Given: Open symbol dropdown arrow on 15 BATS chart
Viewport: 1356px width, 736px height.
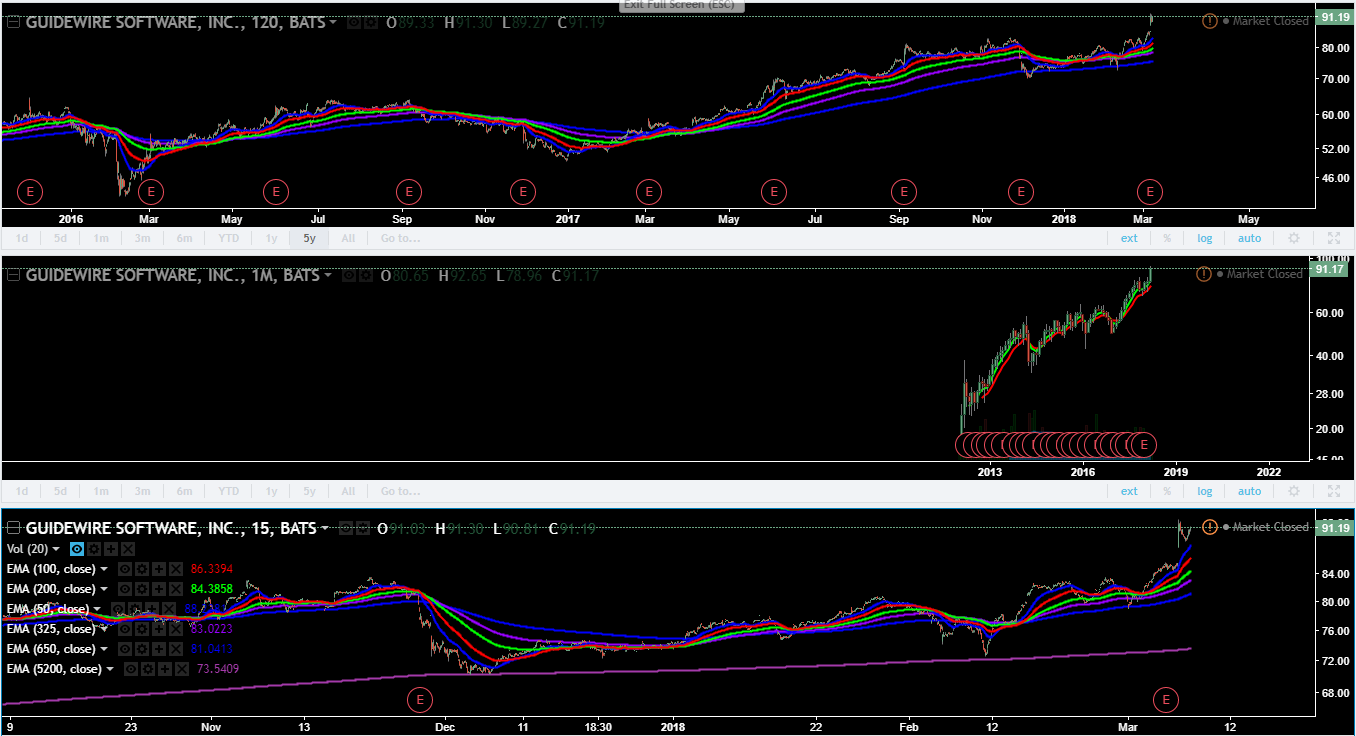Looking at the screenshot, I should point(325,528).
